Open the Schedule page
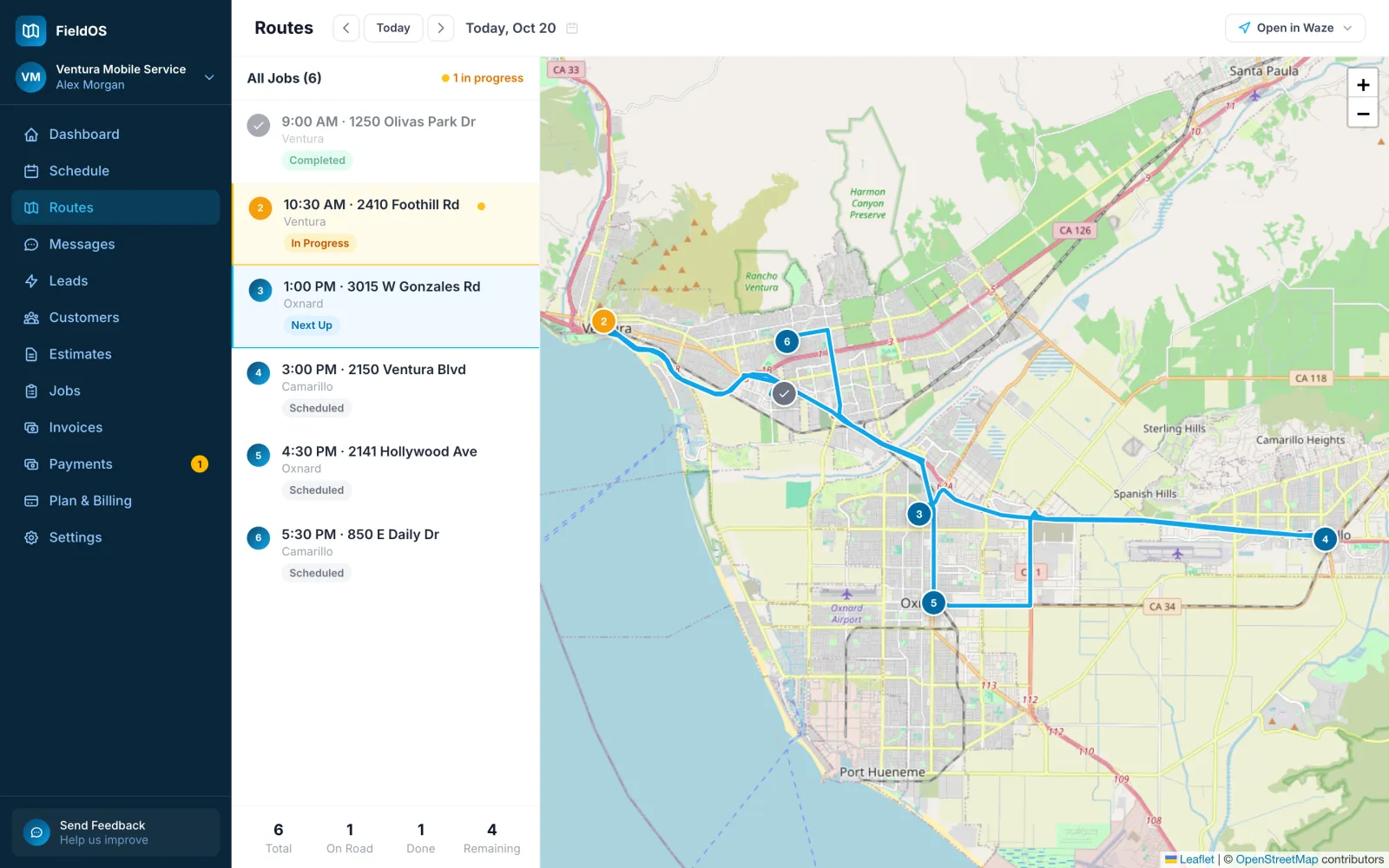 coord(115,171)
